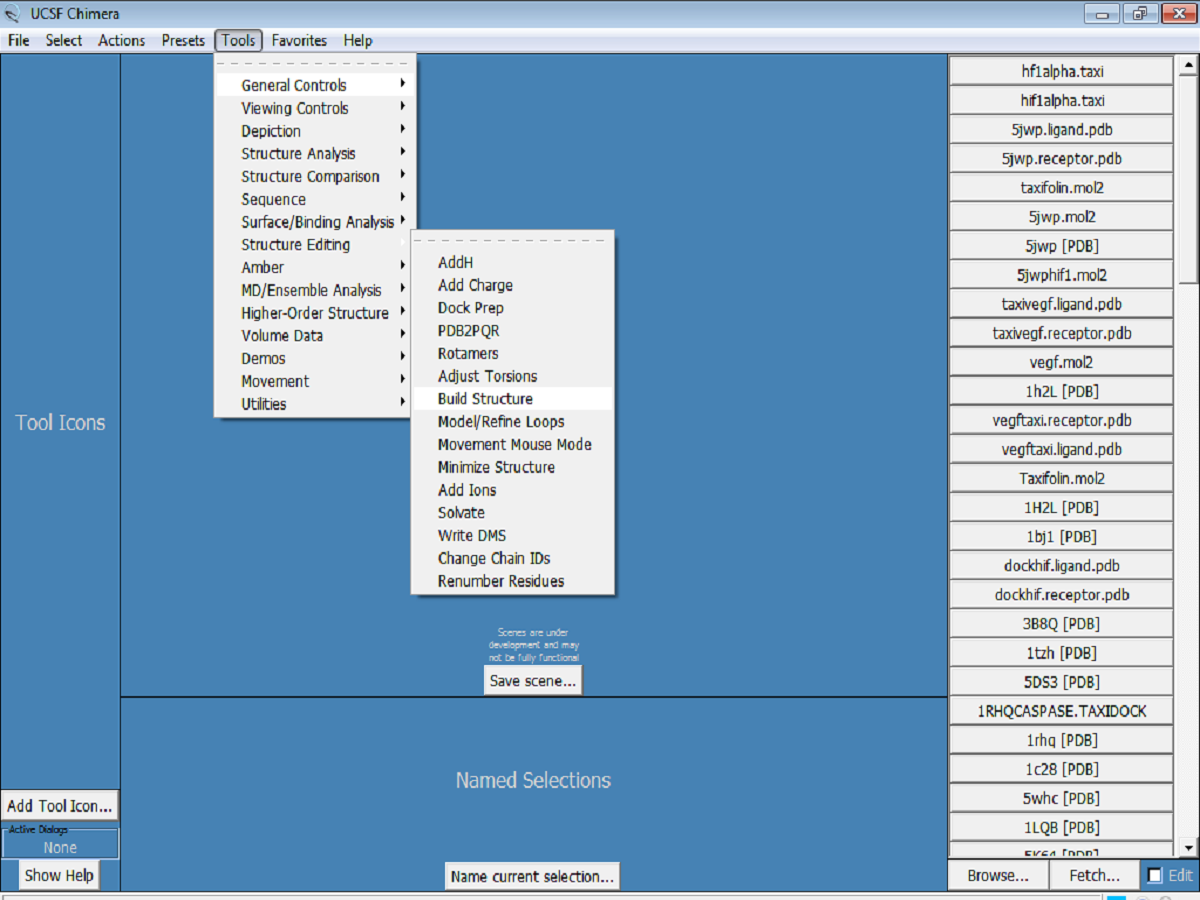Open recent file vegf.mol2
Screen dimensions: 1200x900
point(1061,362)
